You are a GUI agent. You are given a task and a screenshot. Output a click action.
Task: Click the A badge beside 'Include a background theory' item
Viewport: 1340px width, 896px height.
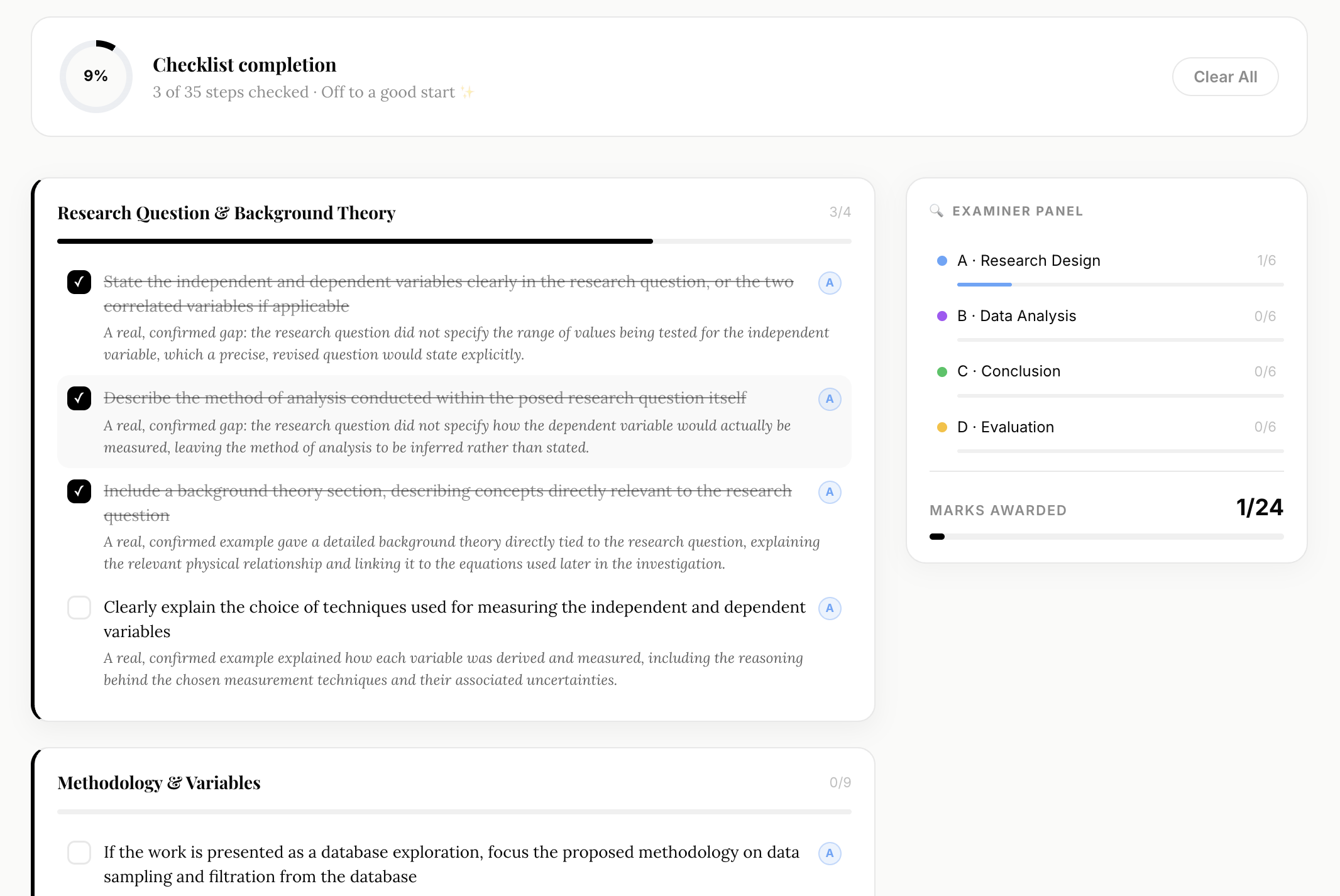830,492
